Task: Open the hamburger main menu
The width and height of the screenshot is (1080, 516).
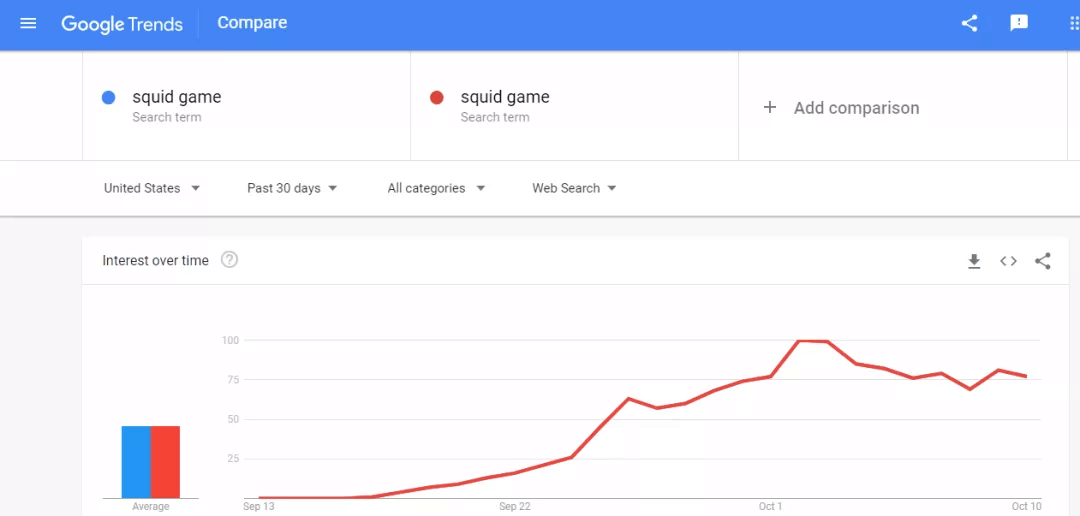Action: (28, 23)
